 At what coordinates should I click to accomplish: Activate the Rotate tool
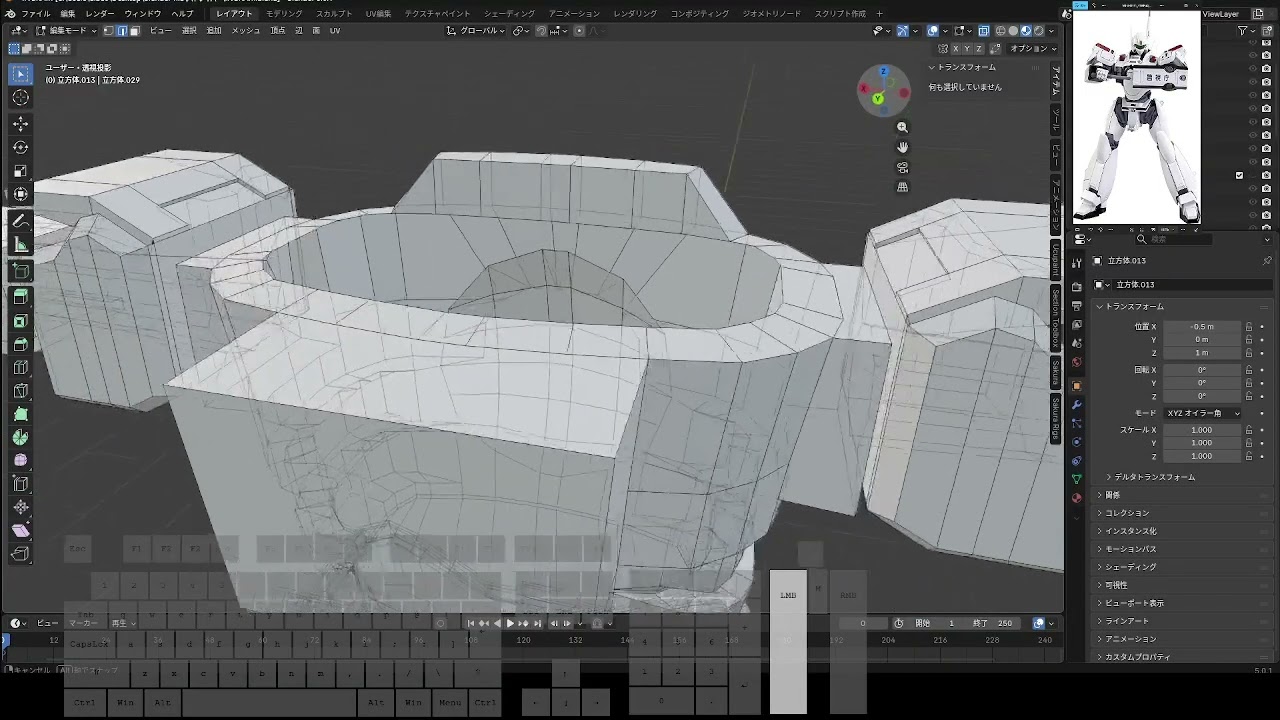point(21,147)
